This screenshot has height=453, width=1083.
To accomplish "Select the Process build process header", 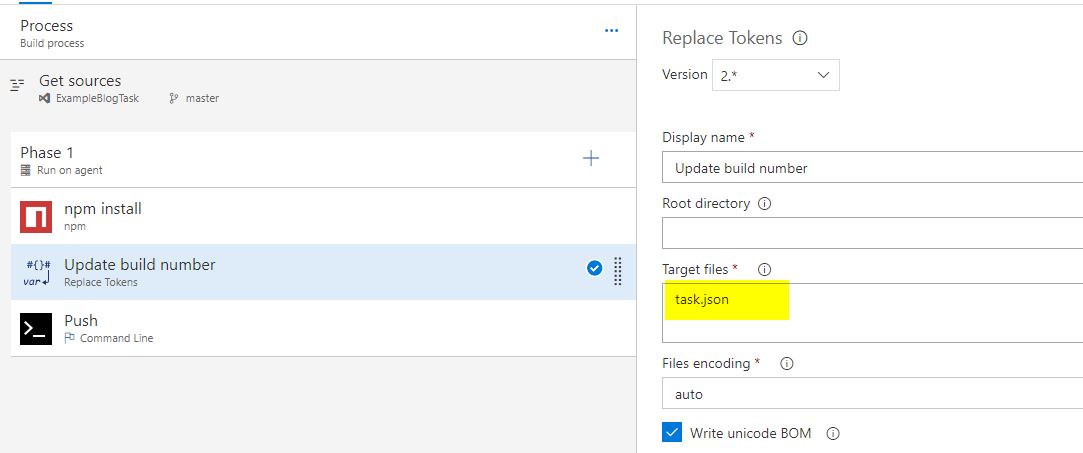I will click(200, 33).
